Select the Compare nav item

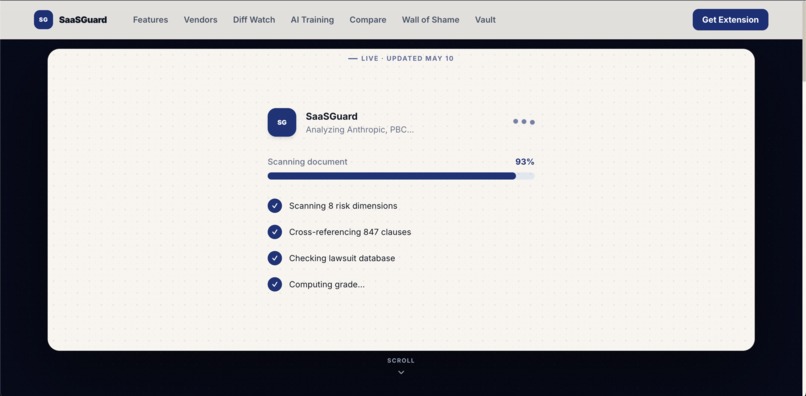[368, 20]
